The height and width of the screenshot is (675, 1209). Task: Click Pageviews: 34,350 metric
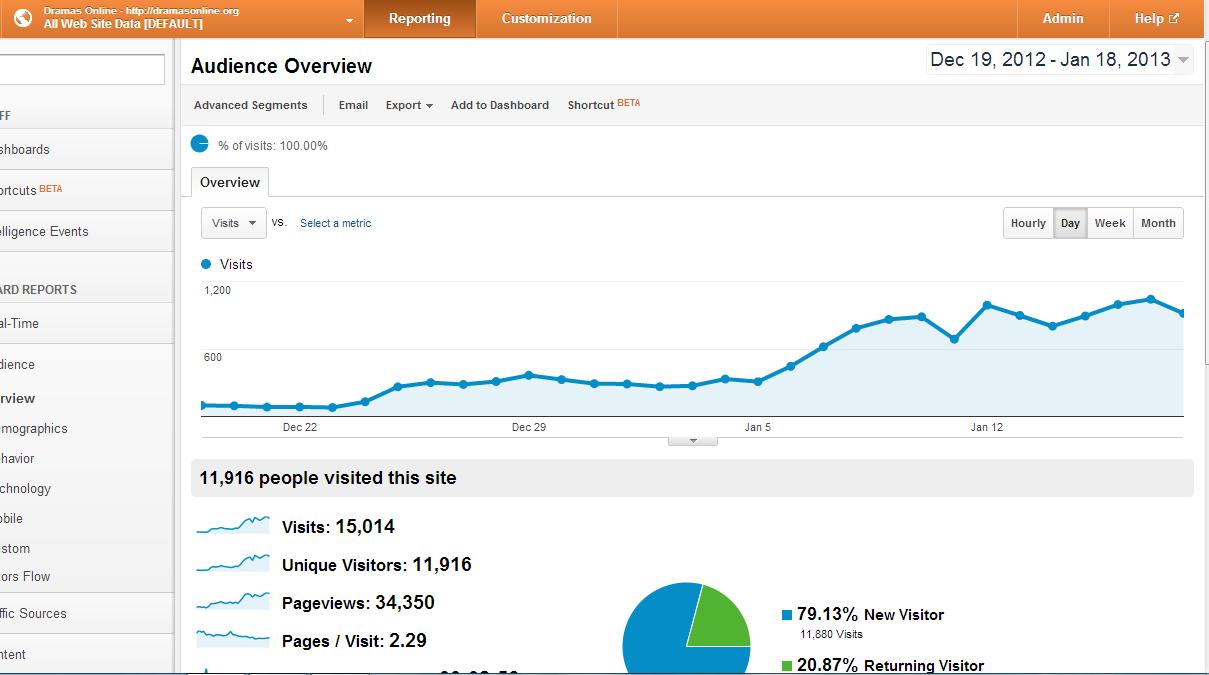[358, 603]
